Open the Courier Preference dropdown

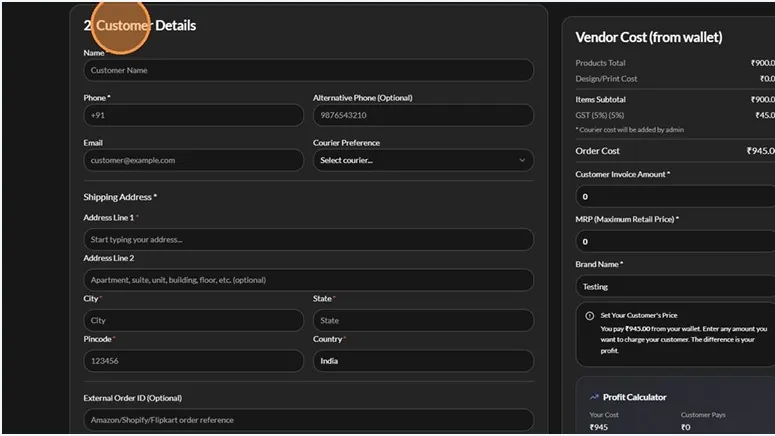pos(423,160)
